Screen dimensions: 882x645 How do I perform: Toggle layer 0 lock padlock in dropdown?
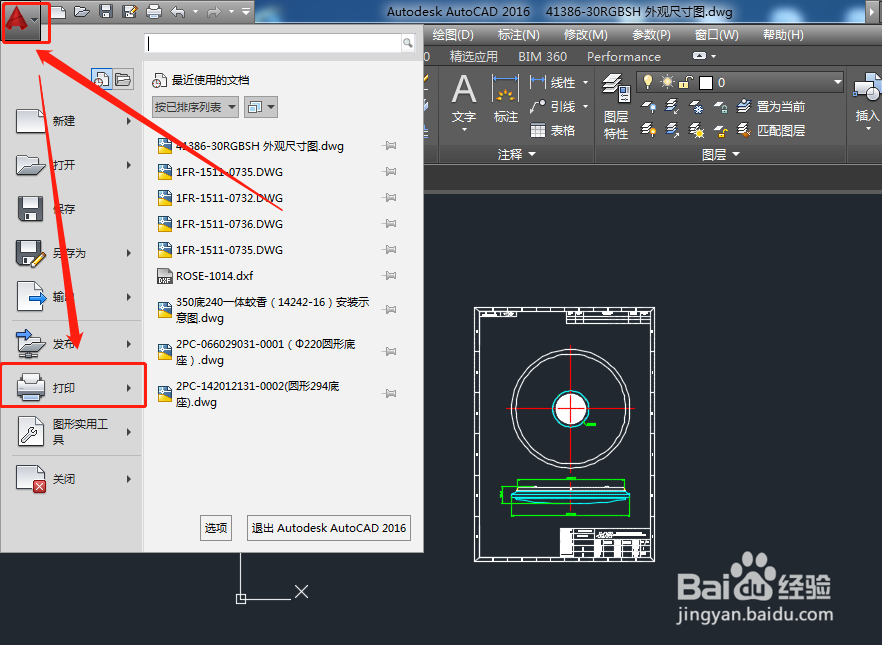coord(685,83)
